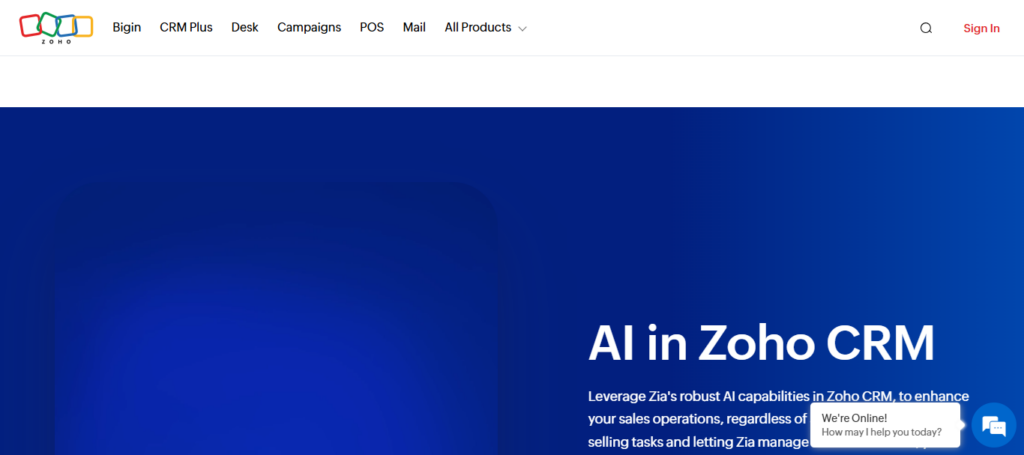Open Mail from the navigation bar

click(x=414, y=27)
